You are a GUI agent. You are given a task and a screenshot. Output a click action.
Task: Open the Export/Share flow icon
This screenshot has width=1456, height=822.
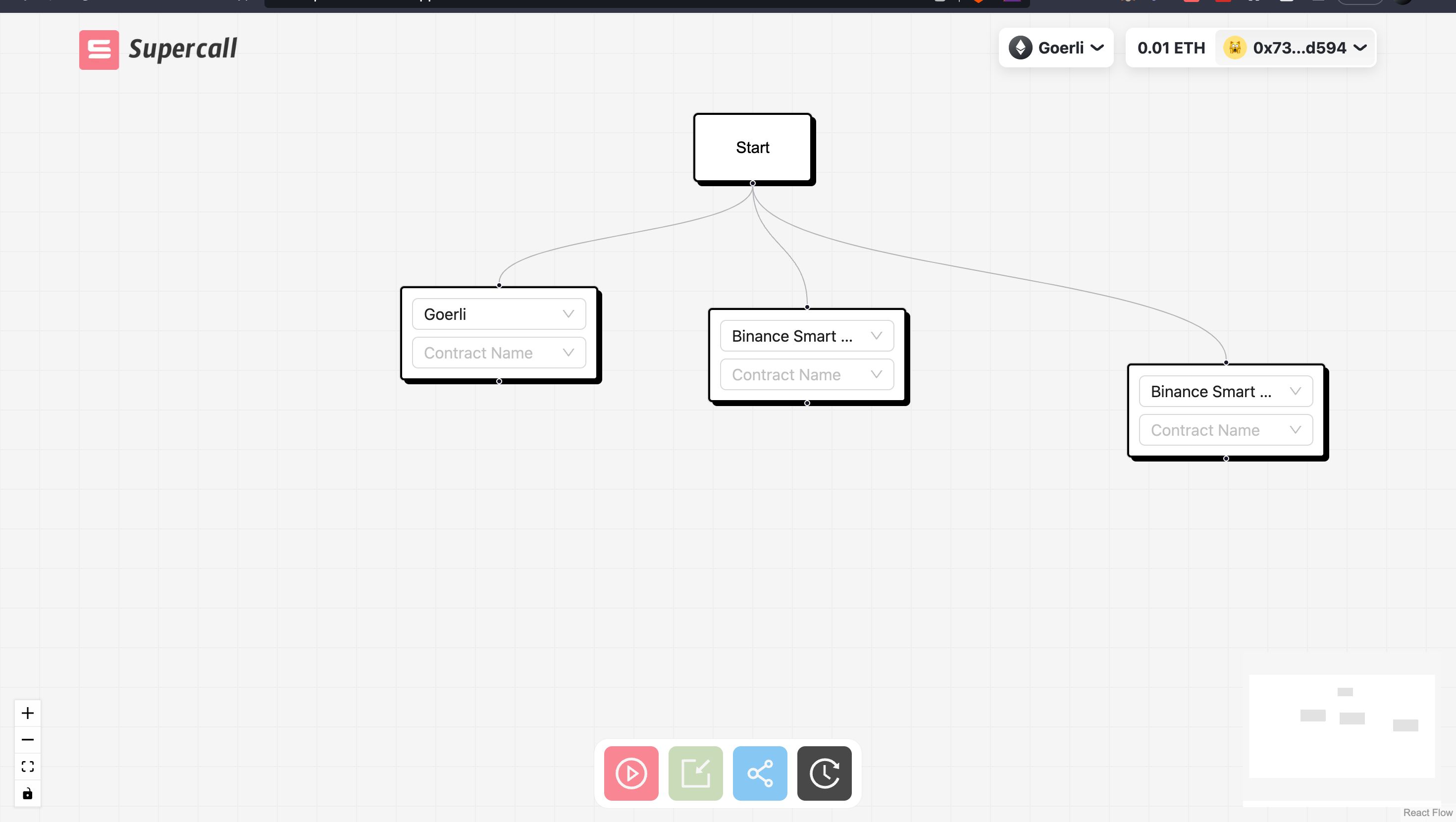tap(760, 773)
